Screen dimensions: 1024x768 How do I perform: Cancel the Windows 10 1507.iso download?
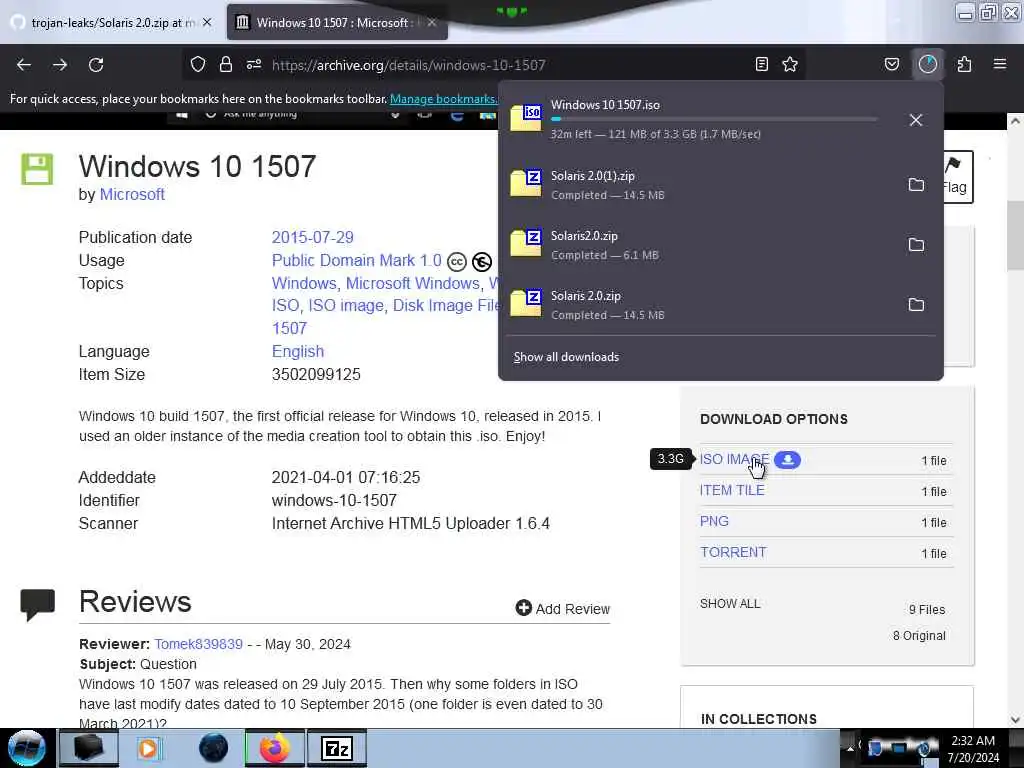tap(916, 120)
